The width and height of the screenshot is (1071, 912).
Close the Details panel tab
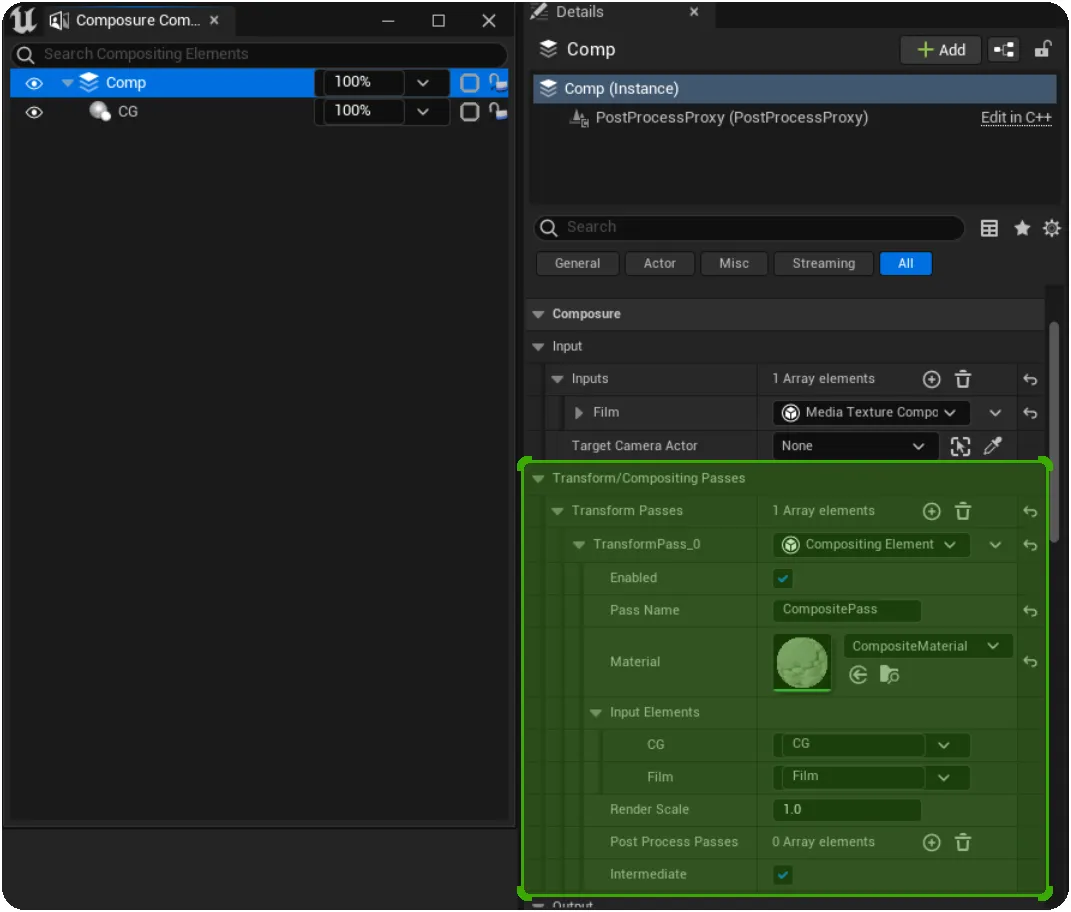tap(694, 12)
